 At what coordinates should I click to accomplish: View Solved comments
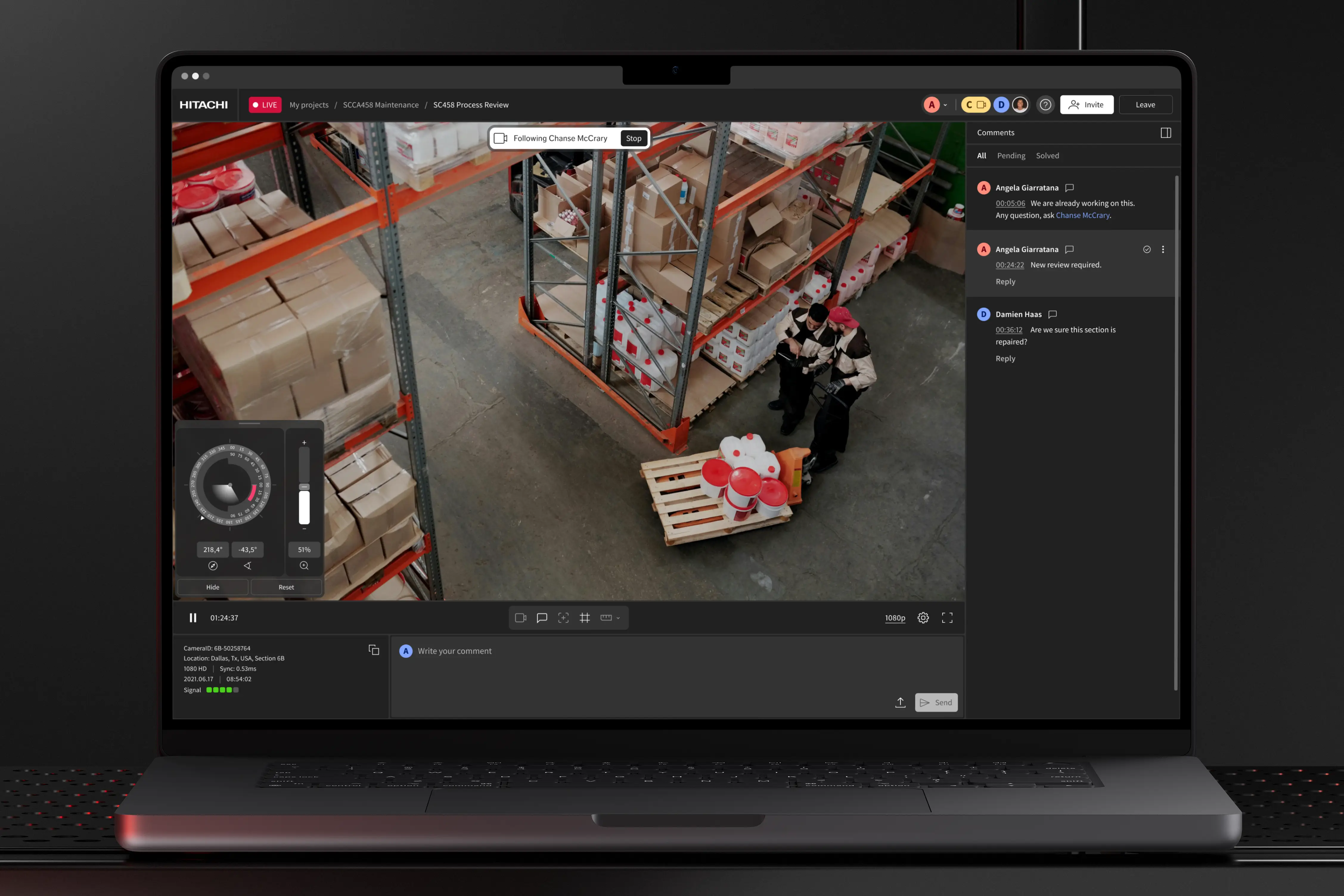tap(1047, 156)
